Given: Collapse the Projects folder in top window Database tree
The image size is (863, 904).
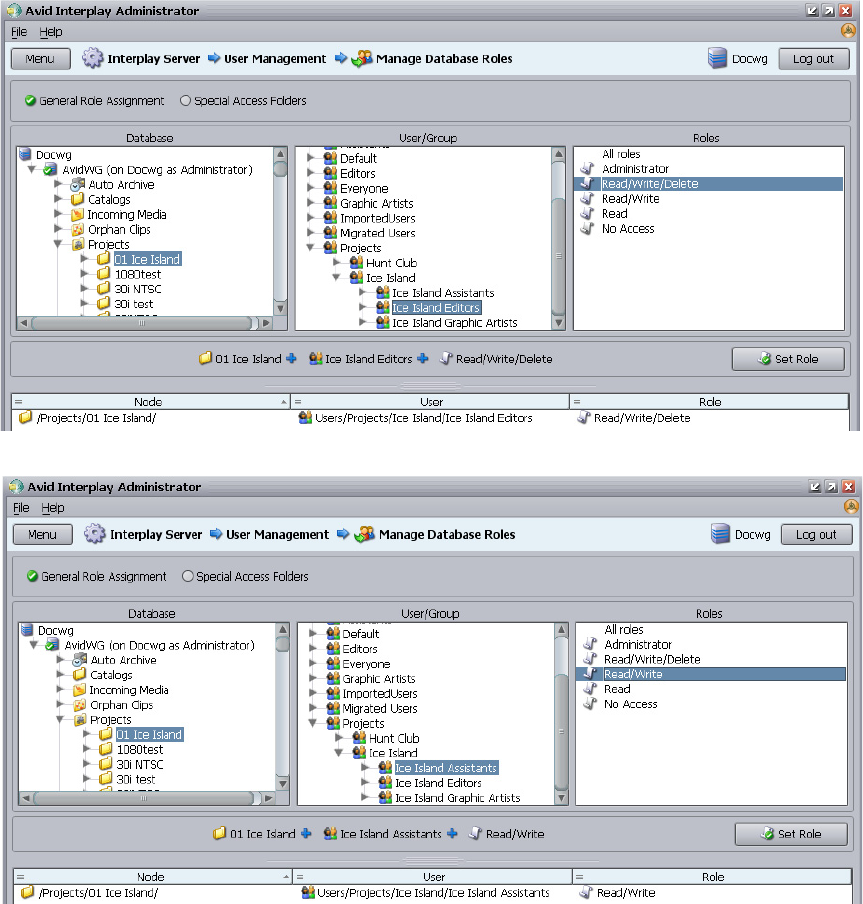Looking at the screenshot, I should point(58,244).
